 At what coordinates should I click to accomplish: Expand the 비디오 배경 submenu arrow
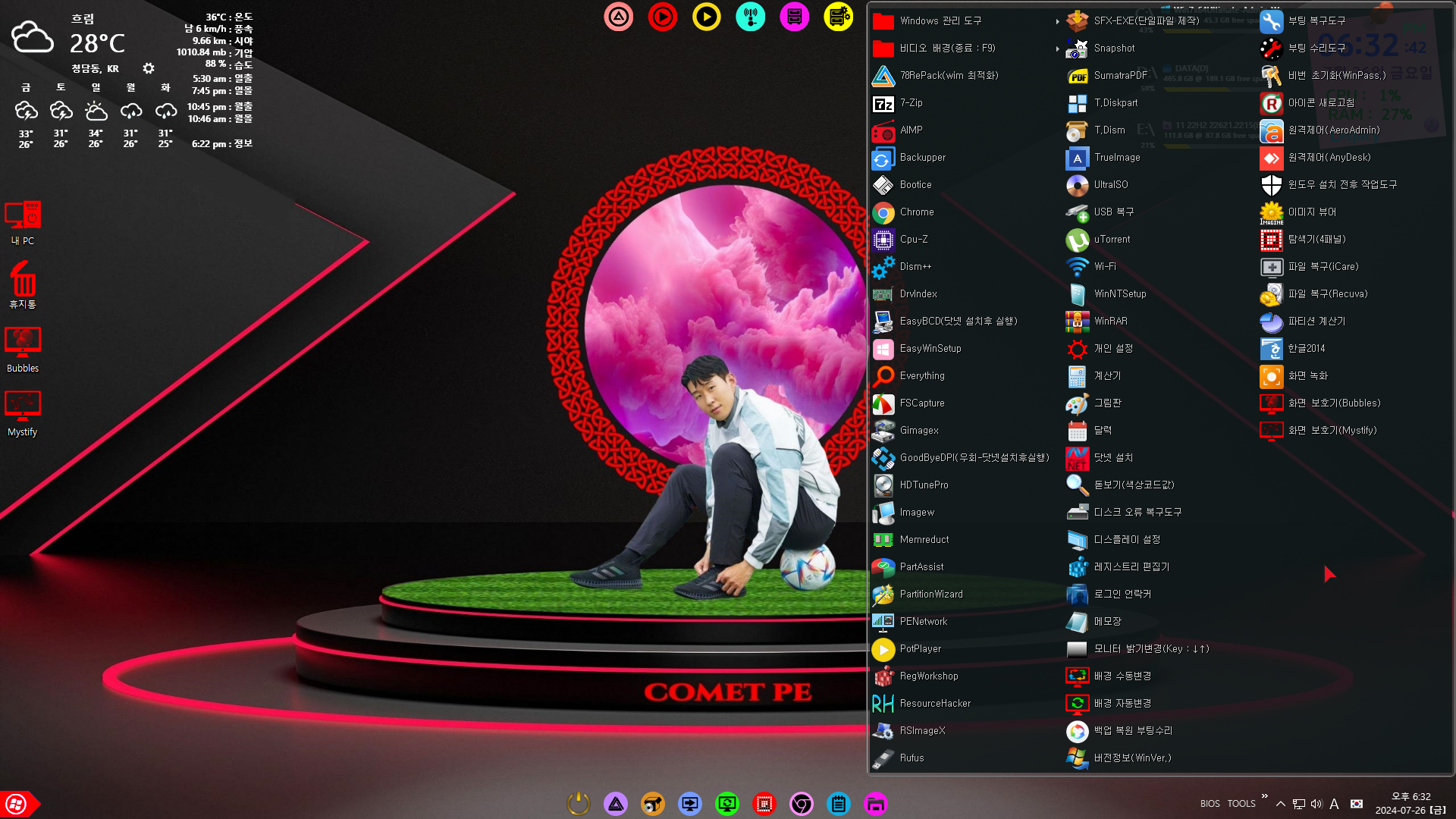[1057, 49]
